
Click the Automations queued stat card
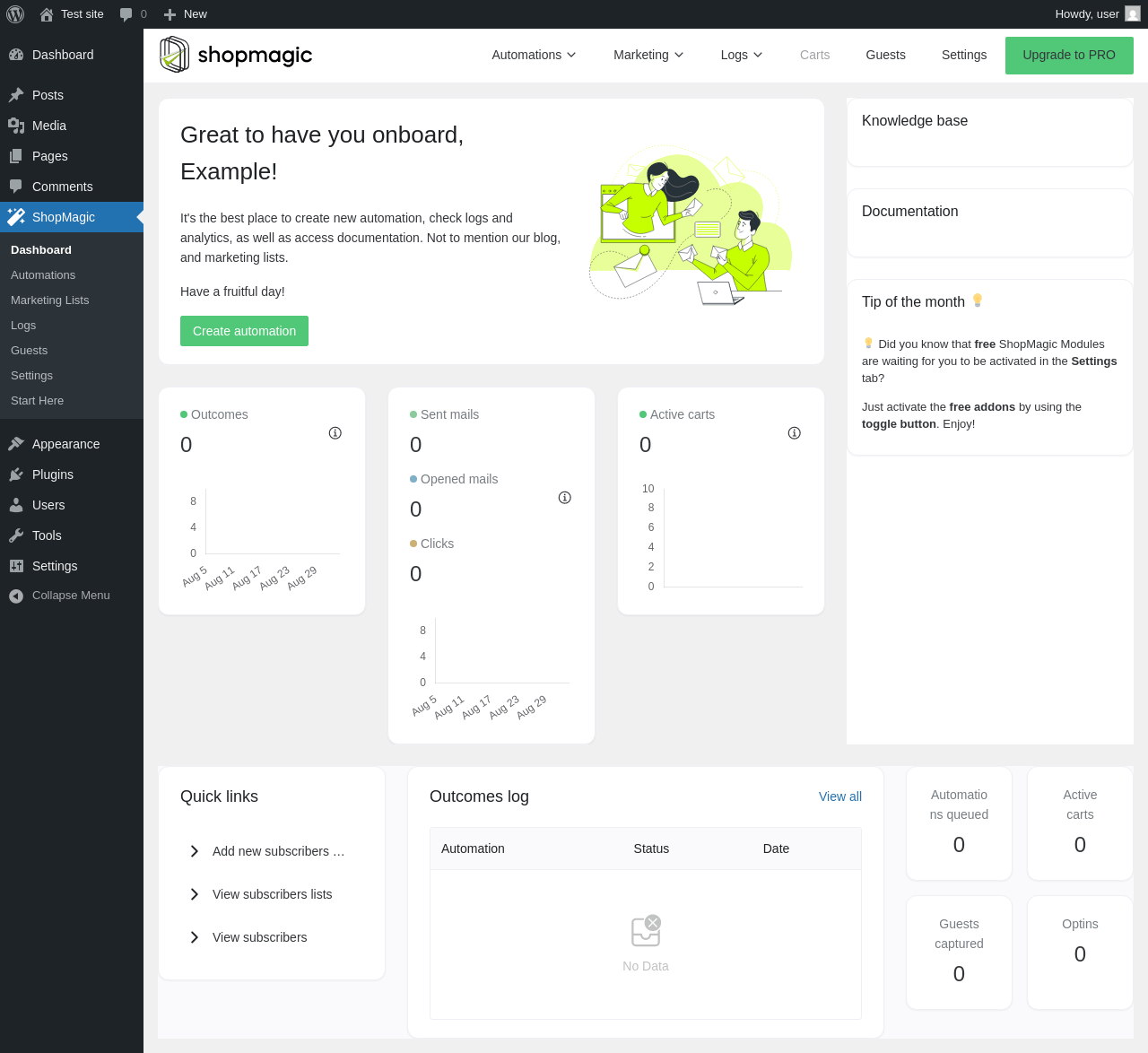point(959,823)
